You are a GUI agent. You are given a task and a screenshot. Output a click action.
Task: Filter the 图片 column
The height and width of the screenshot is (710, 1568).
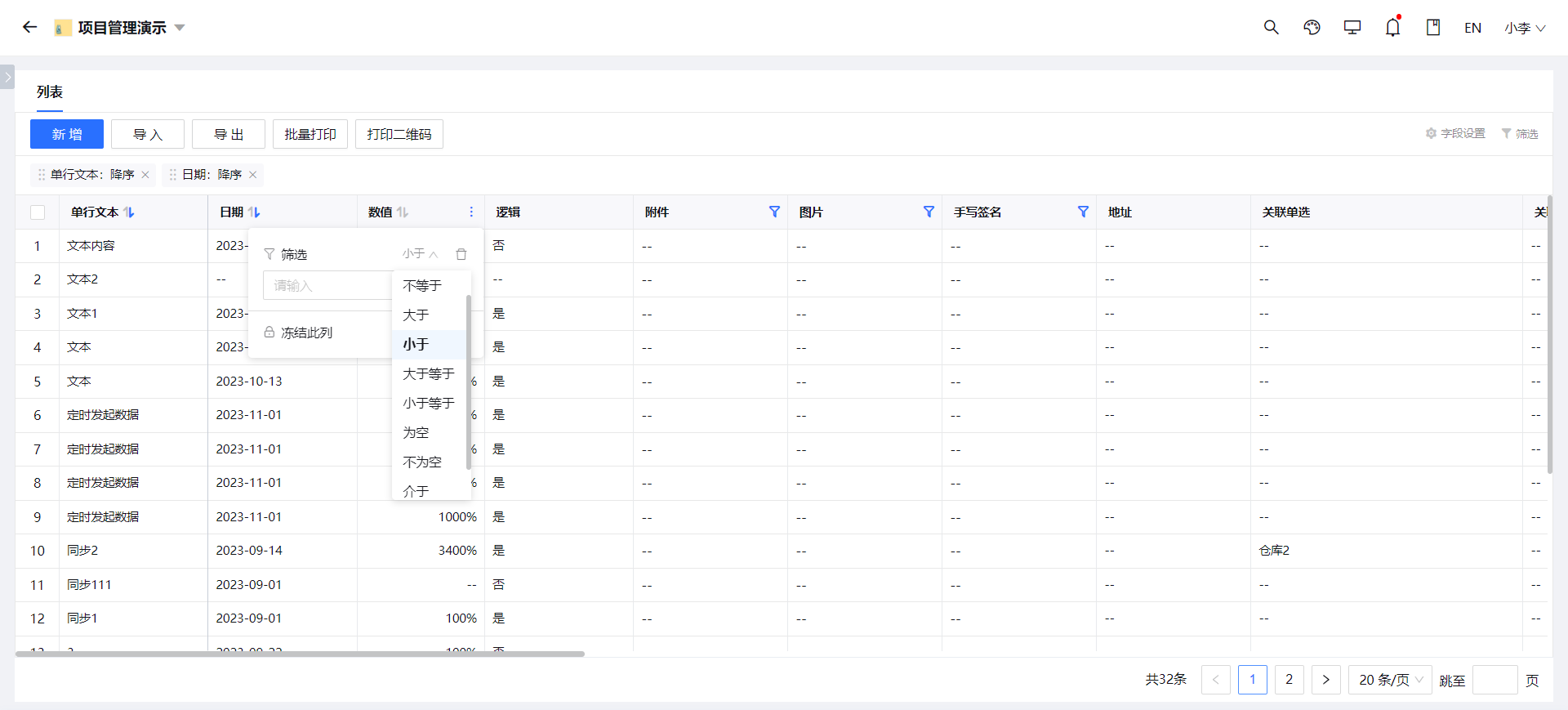coord(929,212)
